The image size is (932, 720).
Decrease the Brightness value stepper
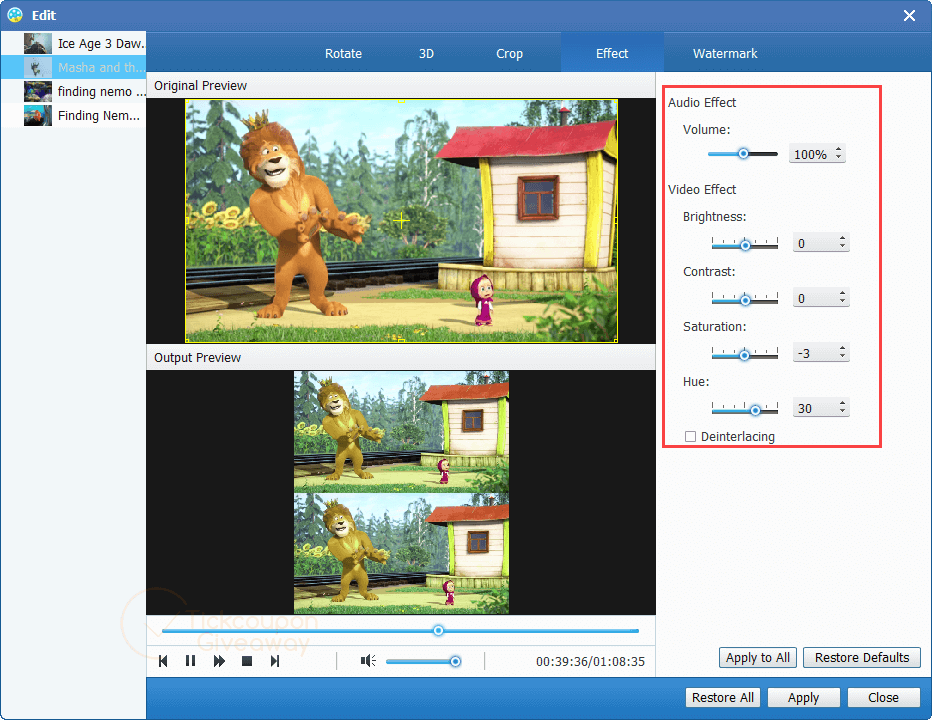coord(842,247)
